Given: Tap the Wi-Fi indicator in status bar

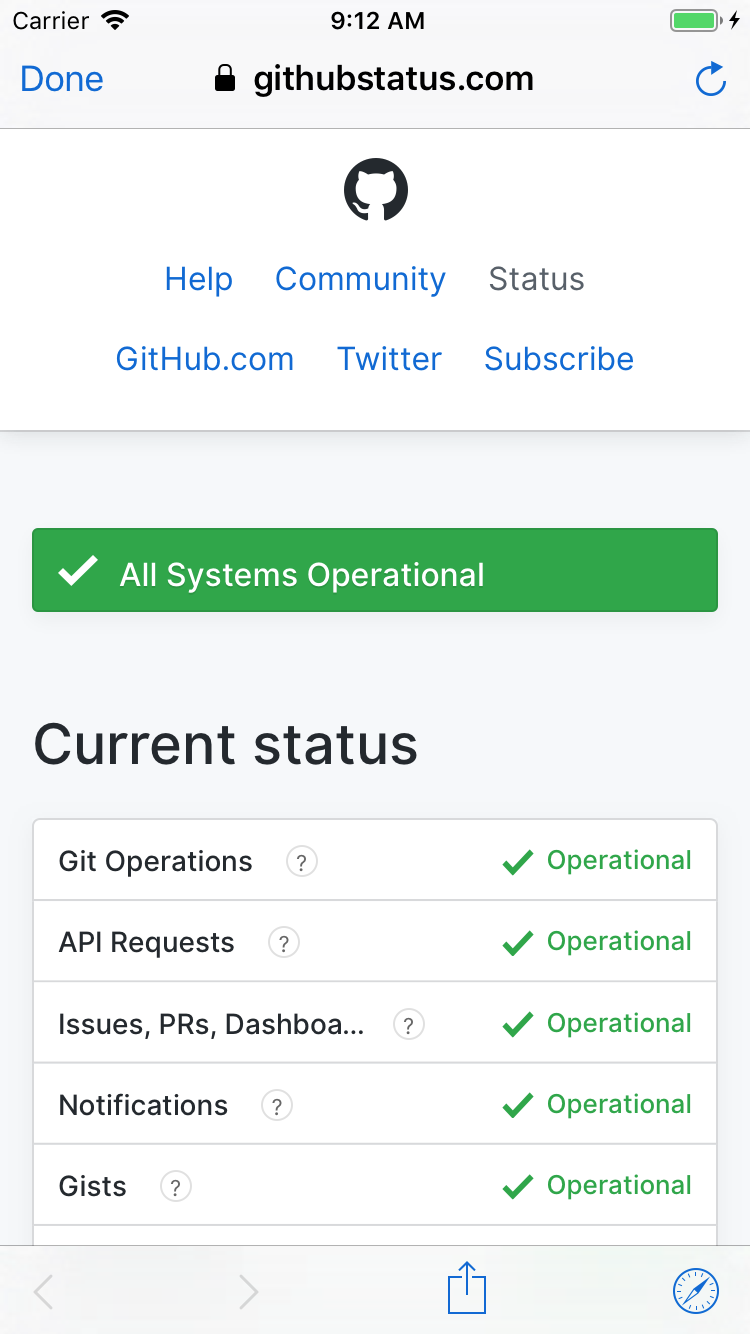Looking at the screenshot, I should [117, 21].
